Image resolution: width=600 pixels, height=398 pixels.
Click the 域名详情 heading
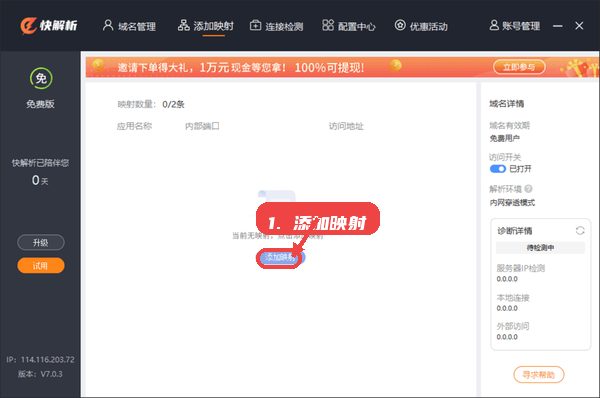(x=506, y=104)
